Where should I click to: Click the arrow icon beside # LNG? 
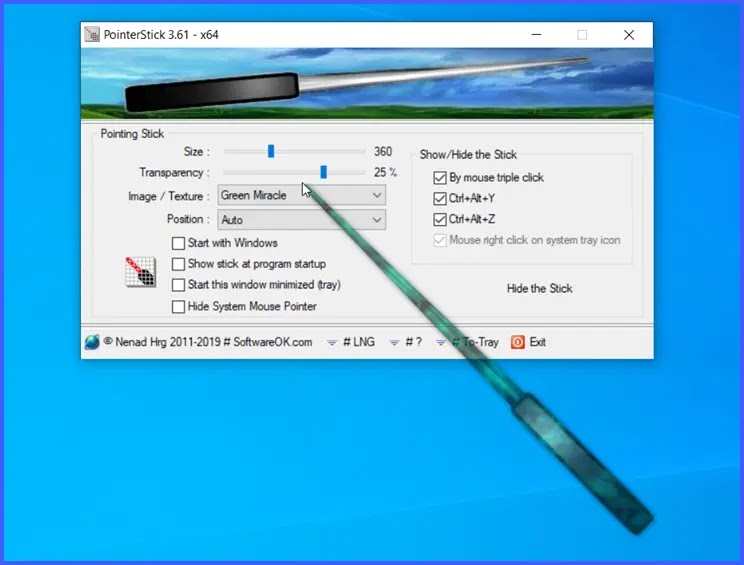[332, 343]
